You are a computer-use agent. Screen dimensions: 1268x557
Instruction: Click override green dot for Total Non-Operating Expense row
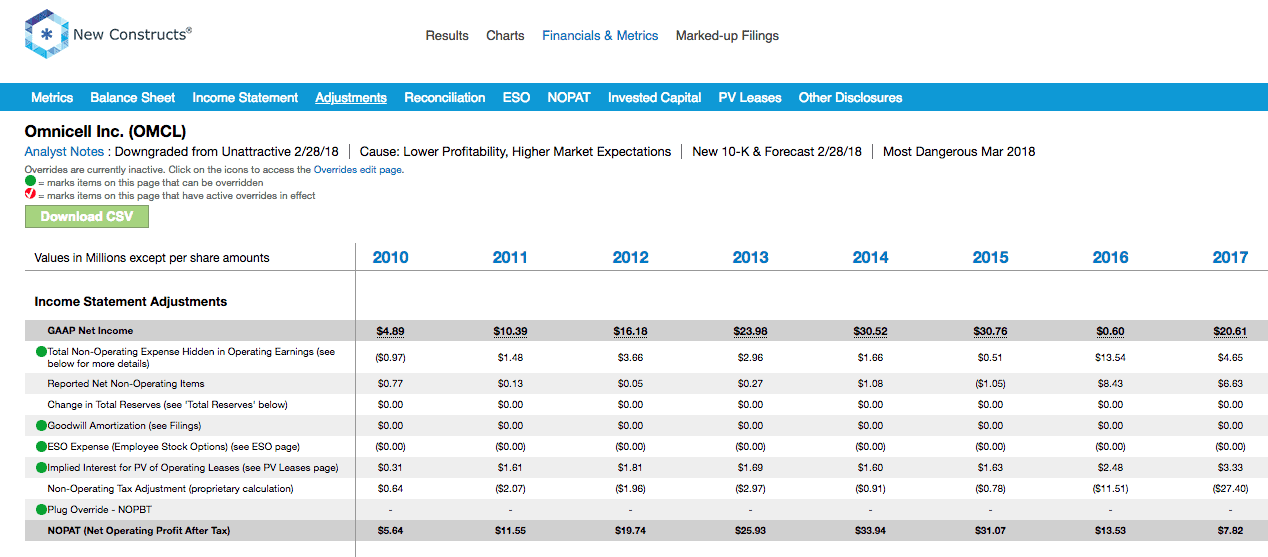[41, 352]
